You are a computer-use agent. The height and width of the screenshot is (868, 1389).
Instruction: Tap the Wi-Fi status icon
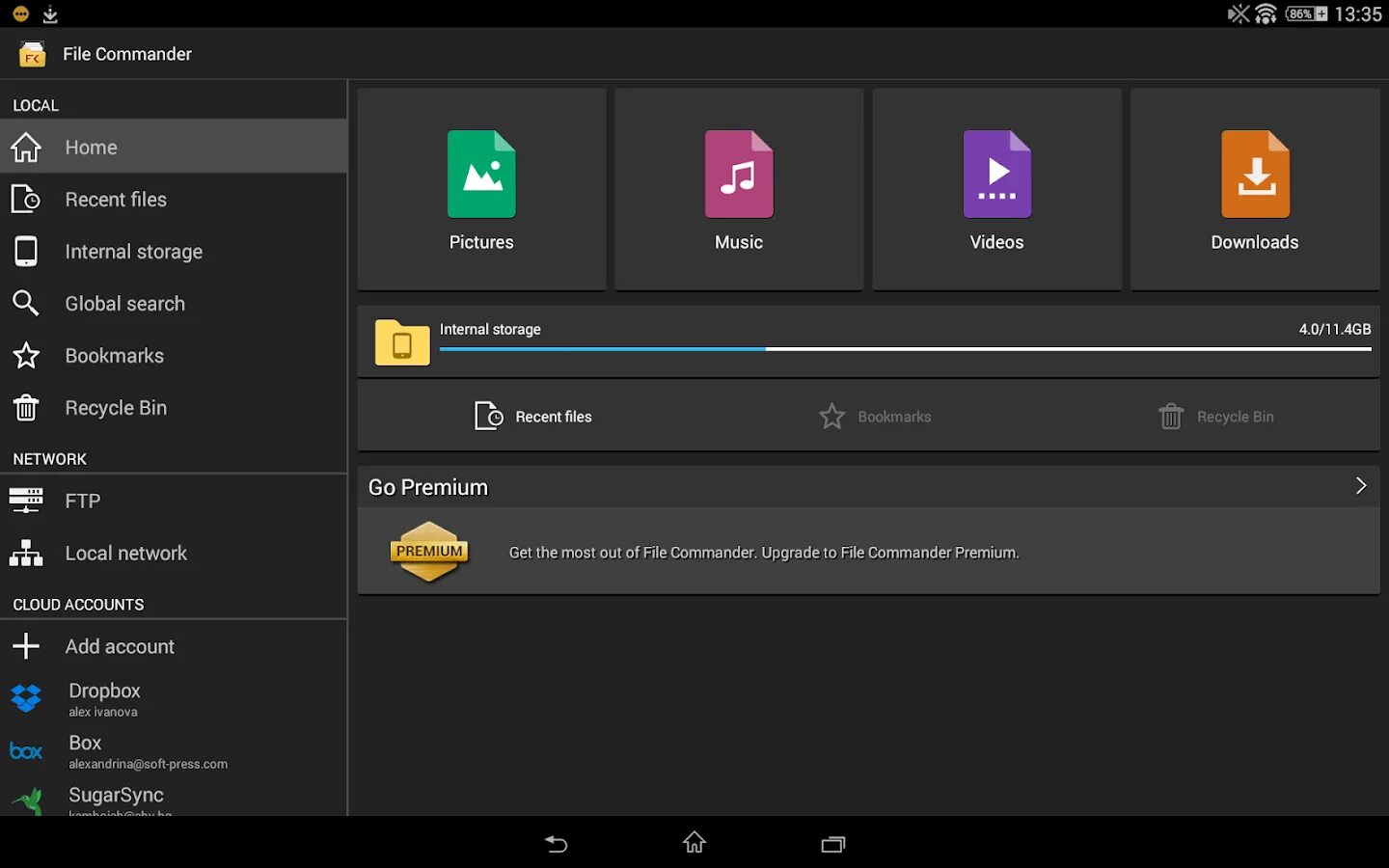[x=1266, y=14]
